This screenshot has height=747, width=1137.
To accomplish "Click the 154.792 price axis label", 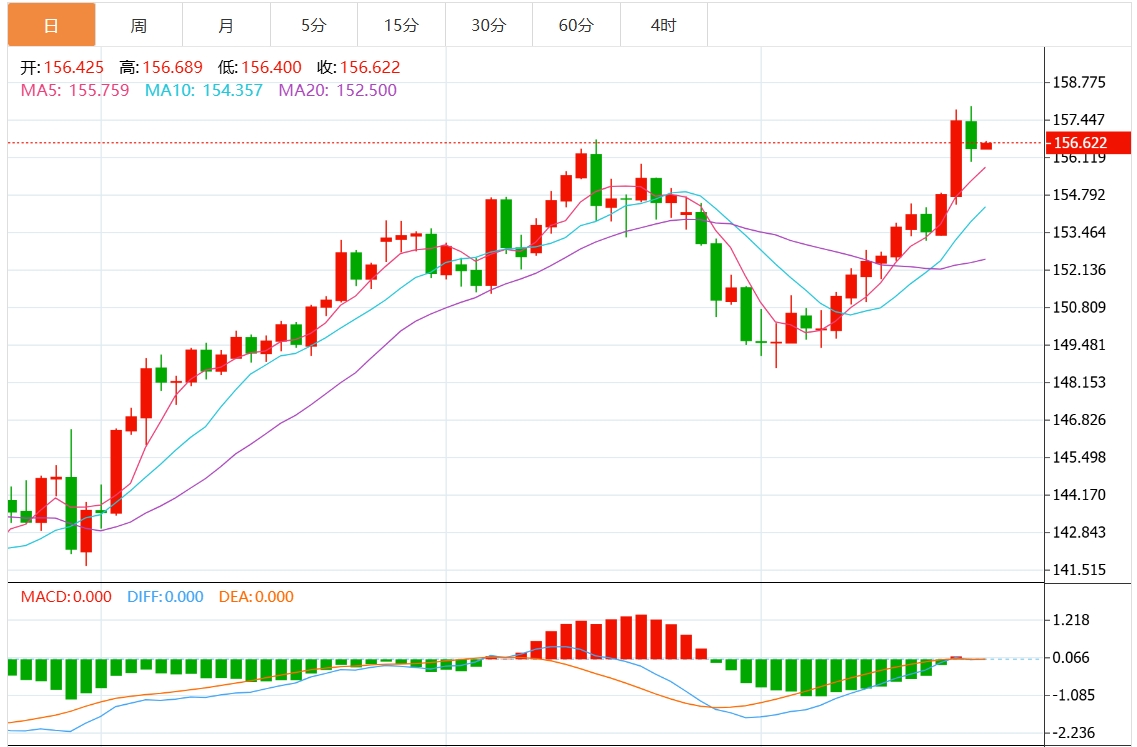I will pos(1079,194).
